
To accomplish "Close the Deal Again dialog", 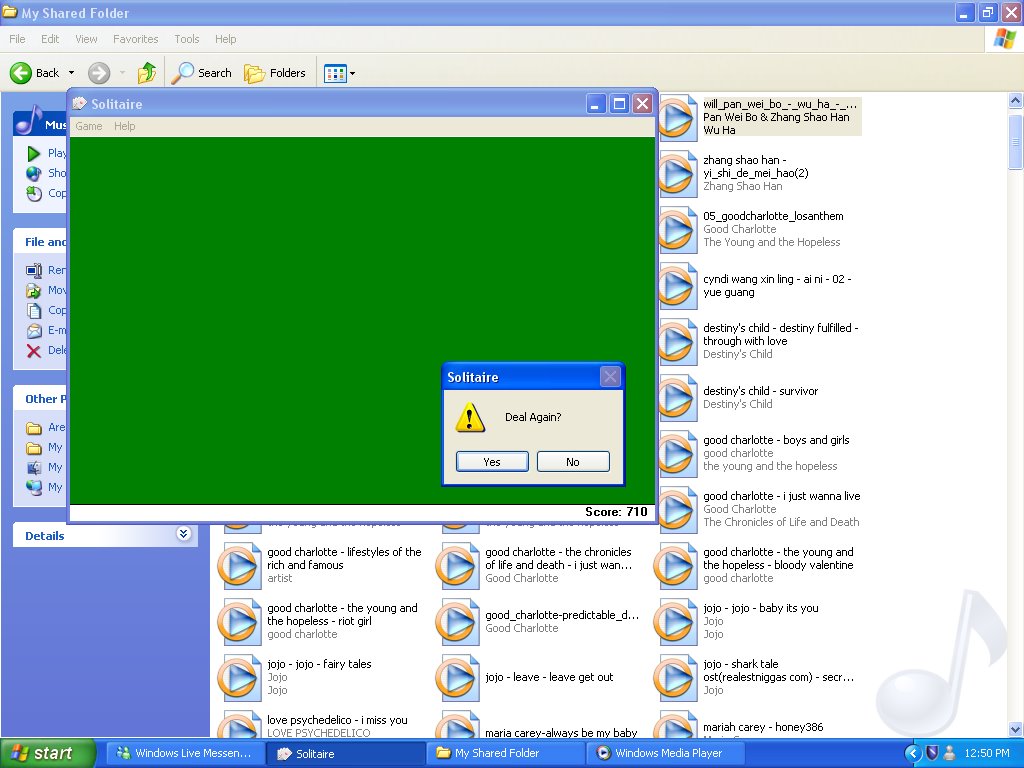I will [610, 377].
